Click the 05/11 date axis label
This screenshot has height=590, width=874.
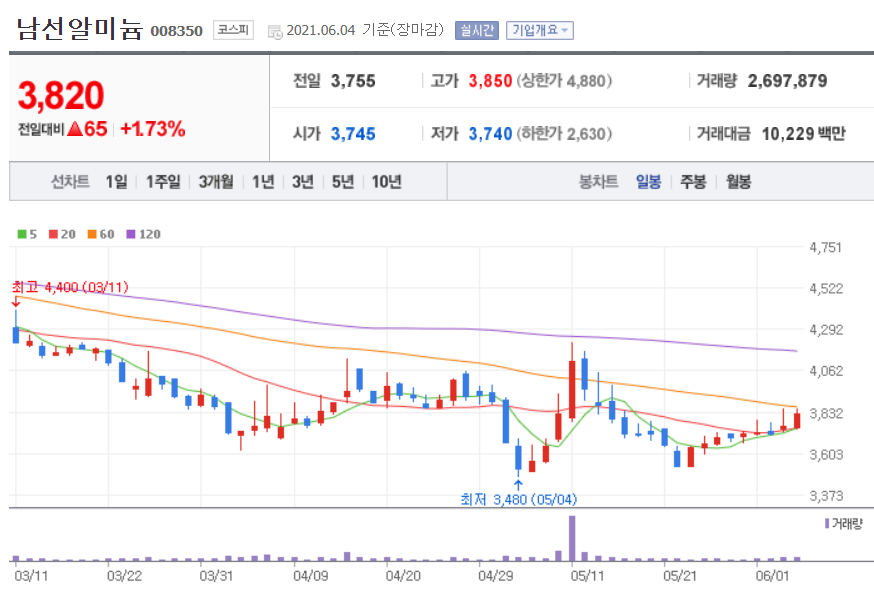[x=587, y=576]
